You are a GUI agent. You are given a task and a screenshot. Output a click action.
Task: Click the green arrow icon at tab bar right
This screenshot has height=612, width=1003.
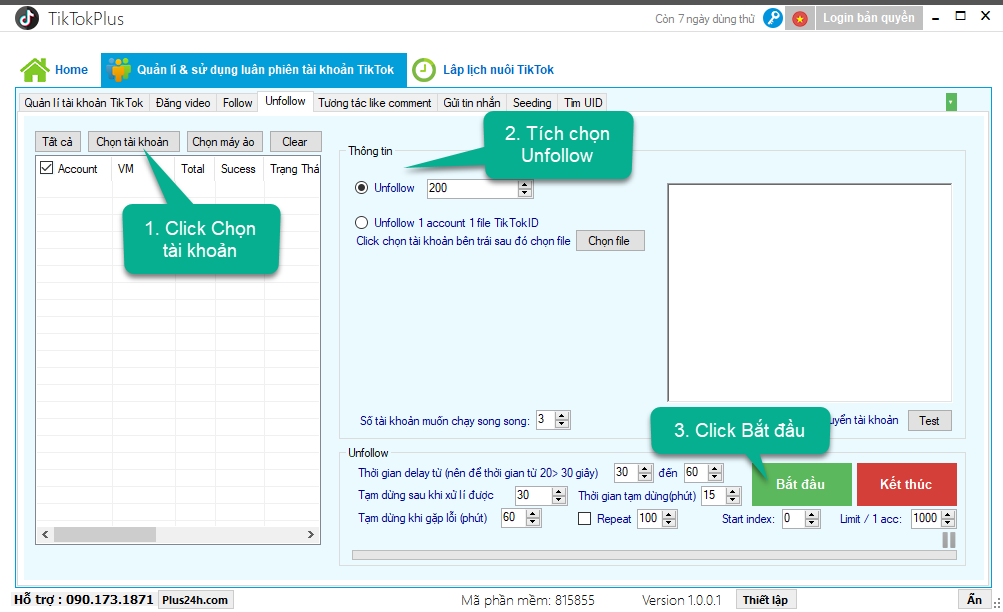(x=951, y=102)
